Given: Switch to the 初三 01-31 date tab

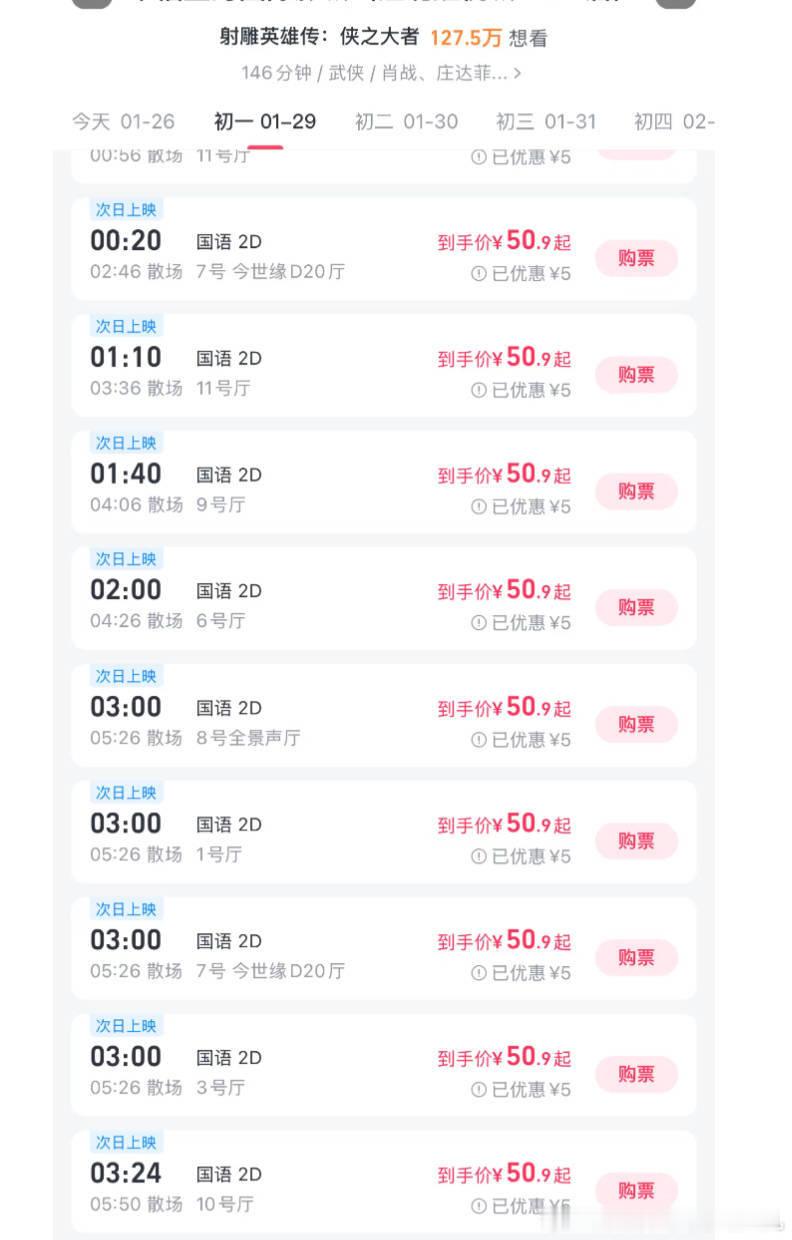Looking at the screenshot, I should (546, 122).
